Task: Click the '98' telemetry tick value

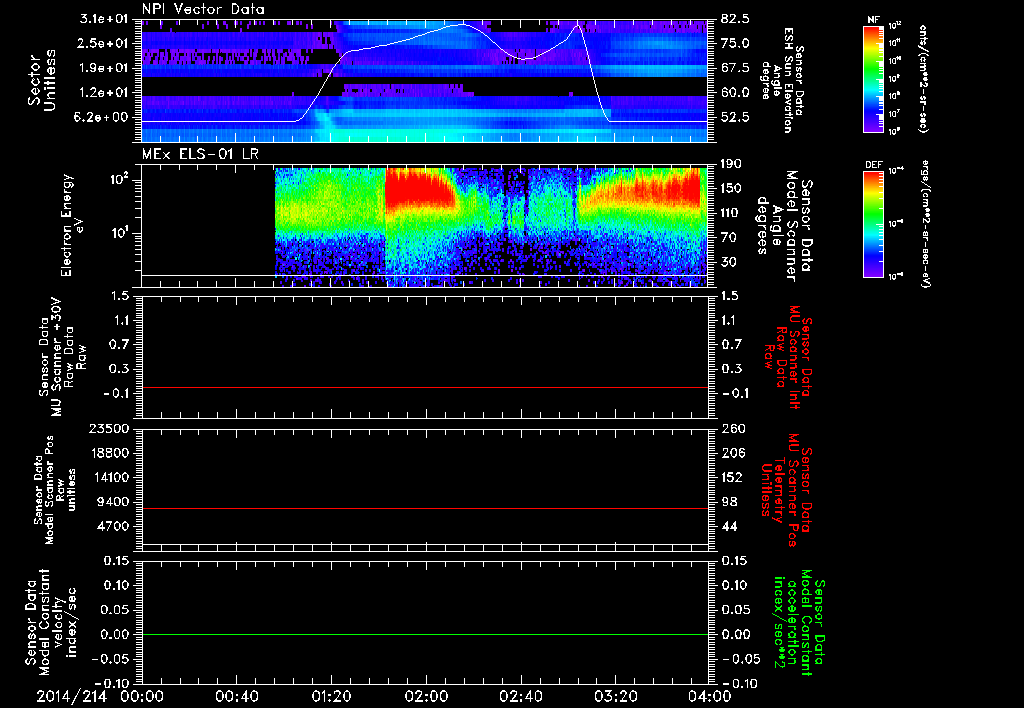Action: coord(728,502)
